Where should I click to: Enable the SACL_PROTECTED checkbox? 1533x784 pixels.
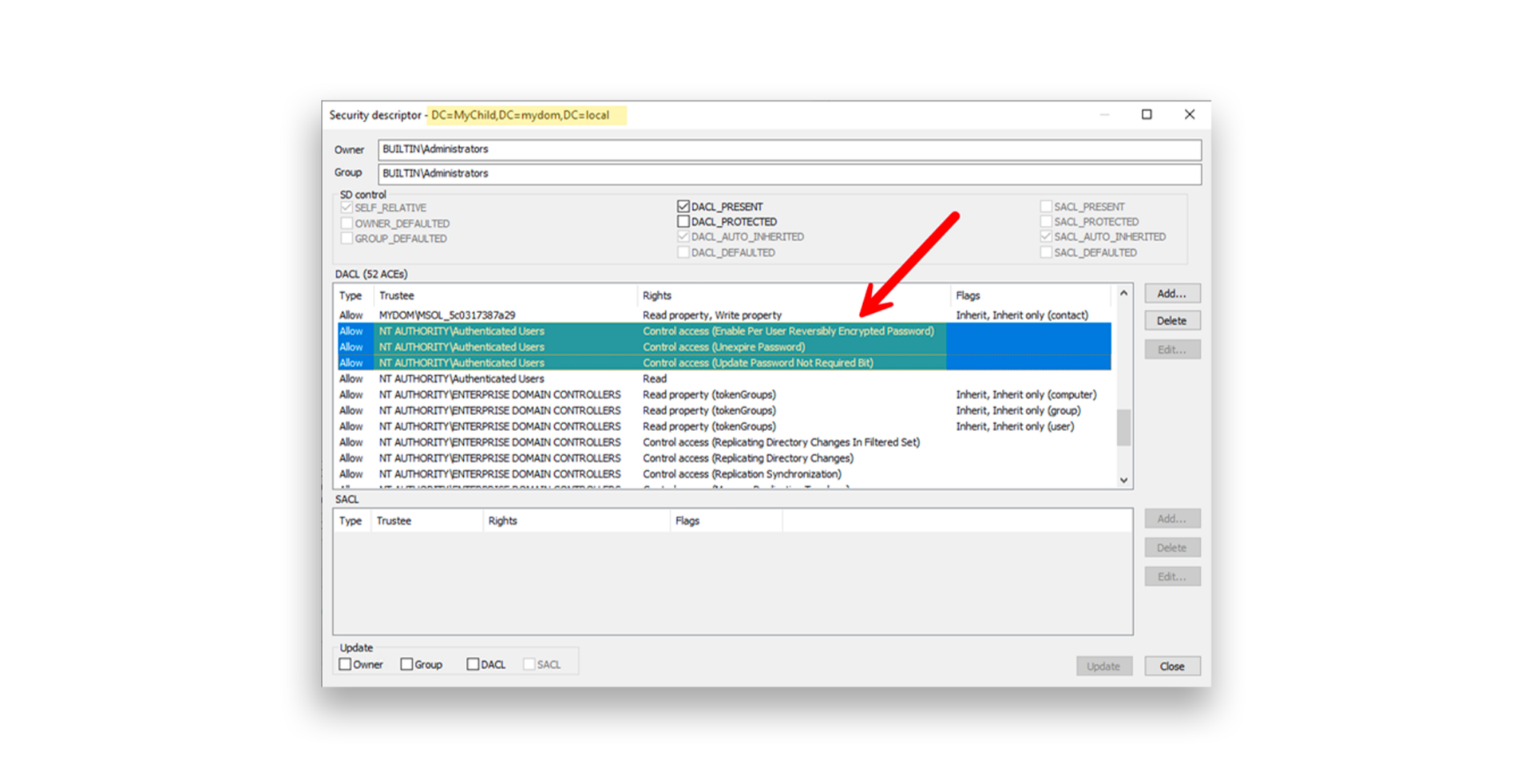pyautogui.click(x=1046, y=221)
